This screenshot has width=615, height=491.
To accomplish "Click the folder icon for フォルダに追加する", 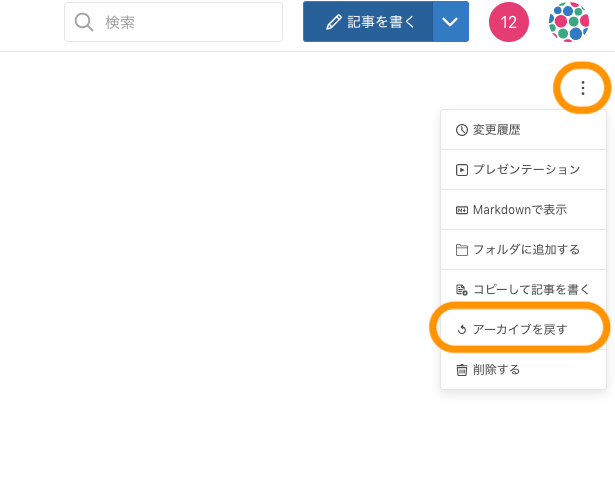I will click(462, 250).
